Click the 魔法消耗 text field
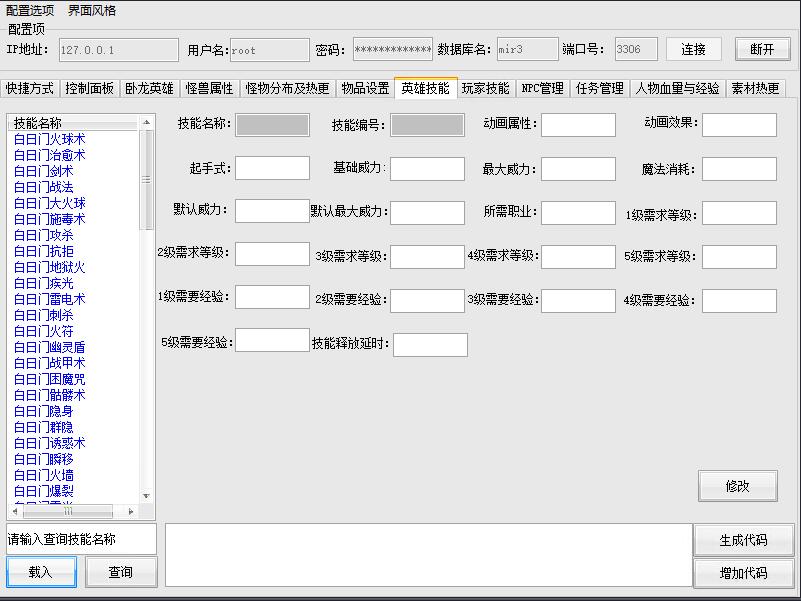This screenshot has width=801, height=601. [738, 169]
